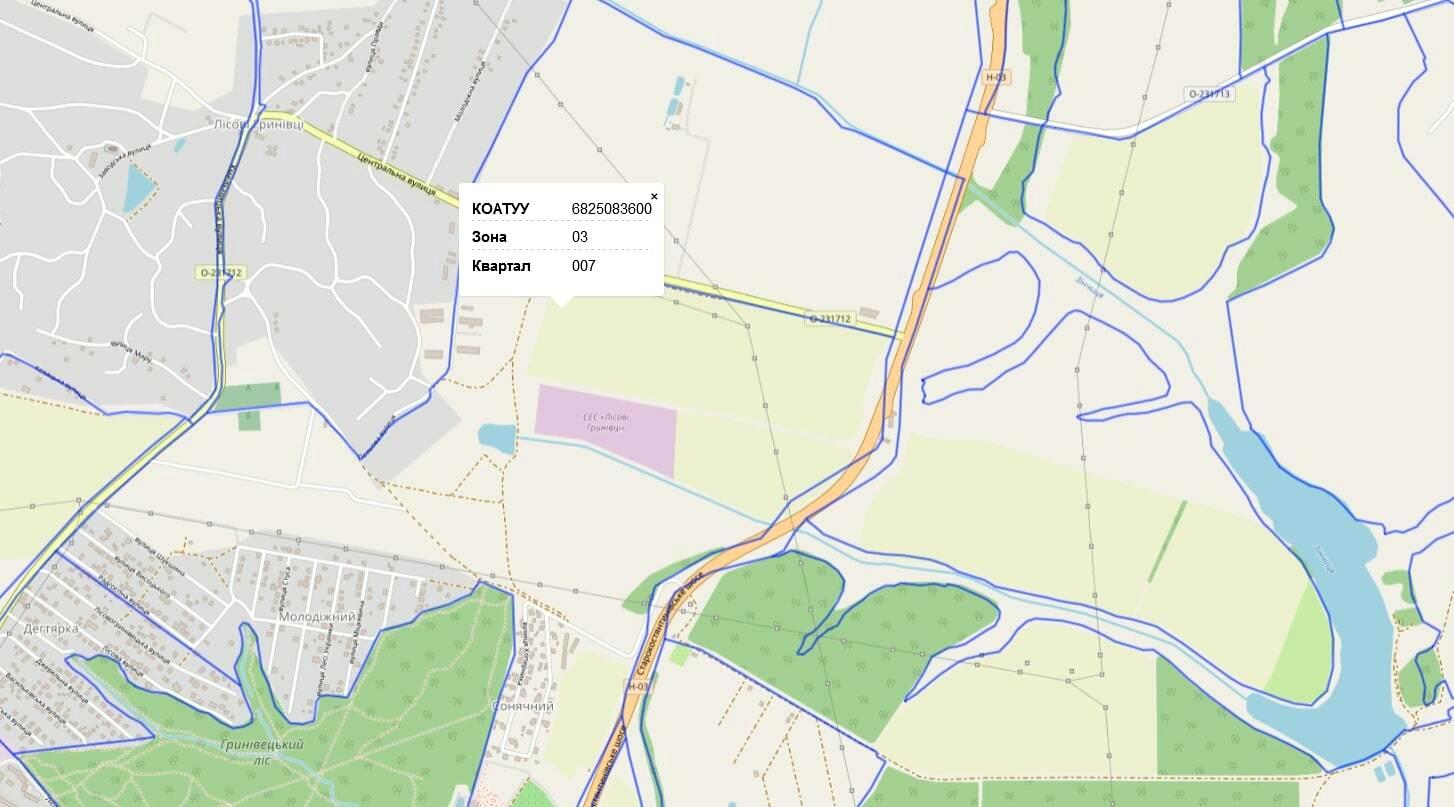Viewport: 1454px width, 807px height.
Task: Close the KOATUU info popup
Action: [x=654, y=196]
